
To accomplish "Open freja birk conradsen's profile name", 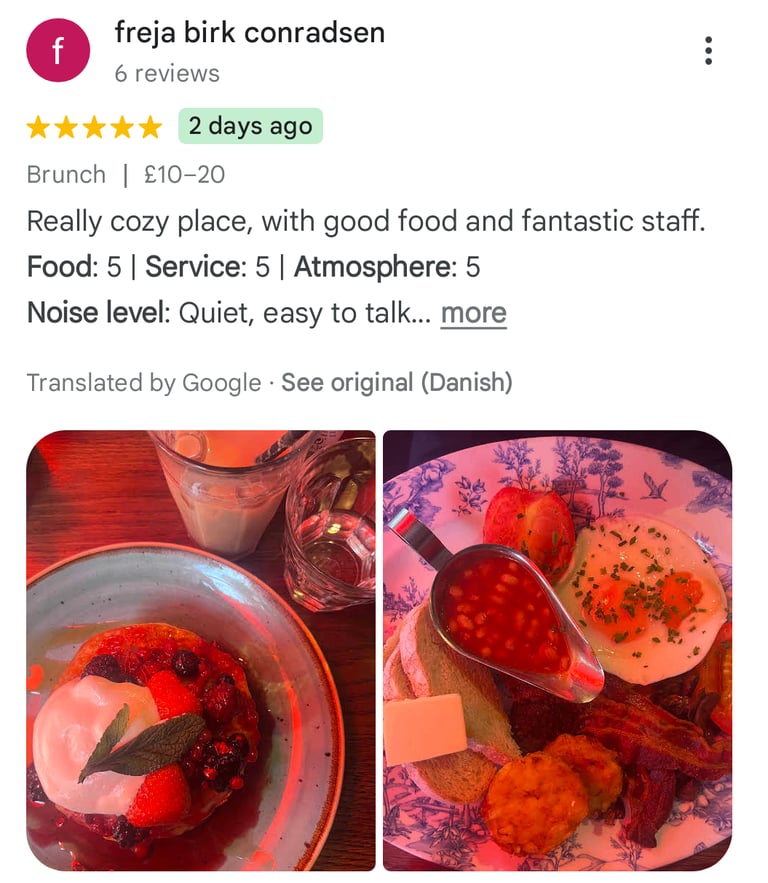I will [x=250, y=33].
